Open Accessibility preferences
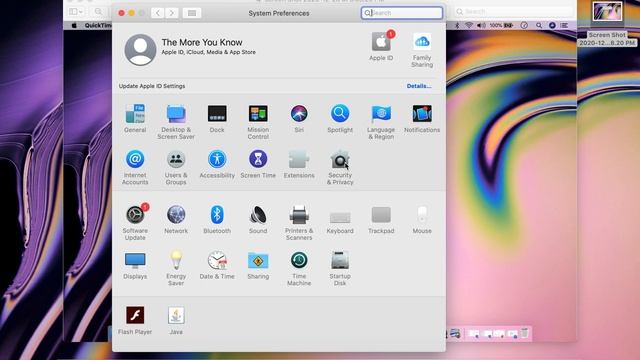 [x=217, y=159]
